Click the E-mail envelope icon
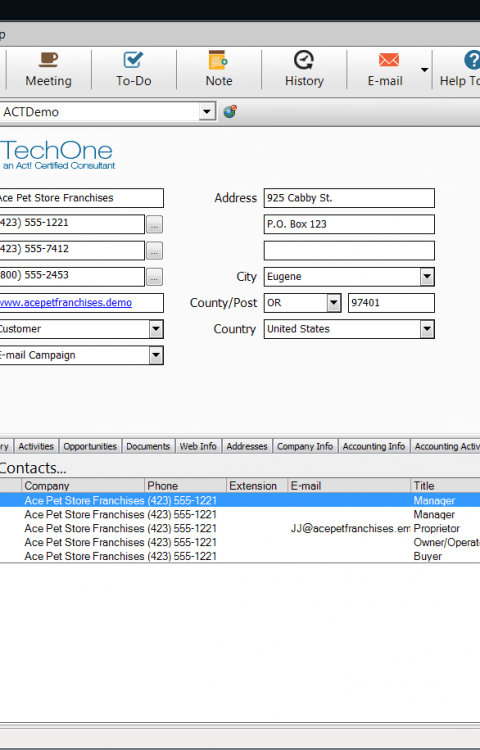The width and height of the screenshot is (480, 750). [389, 60]
